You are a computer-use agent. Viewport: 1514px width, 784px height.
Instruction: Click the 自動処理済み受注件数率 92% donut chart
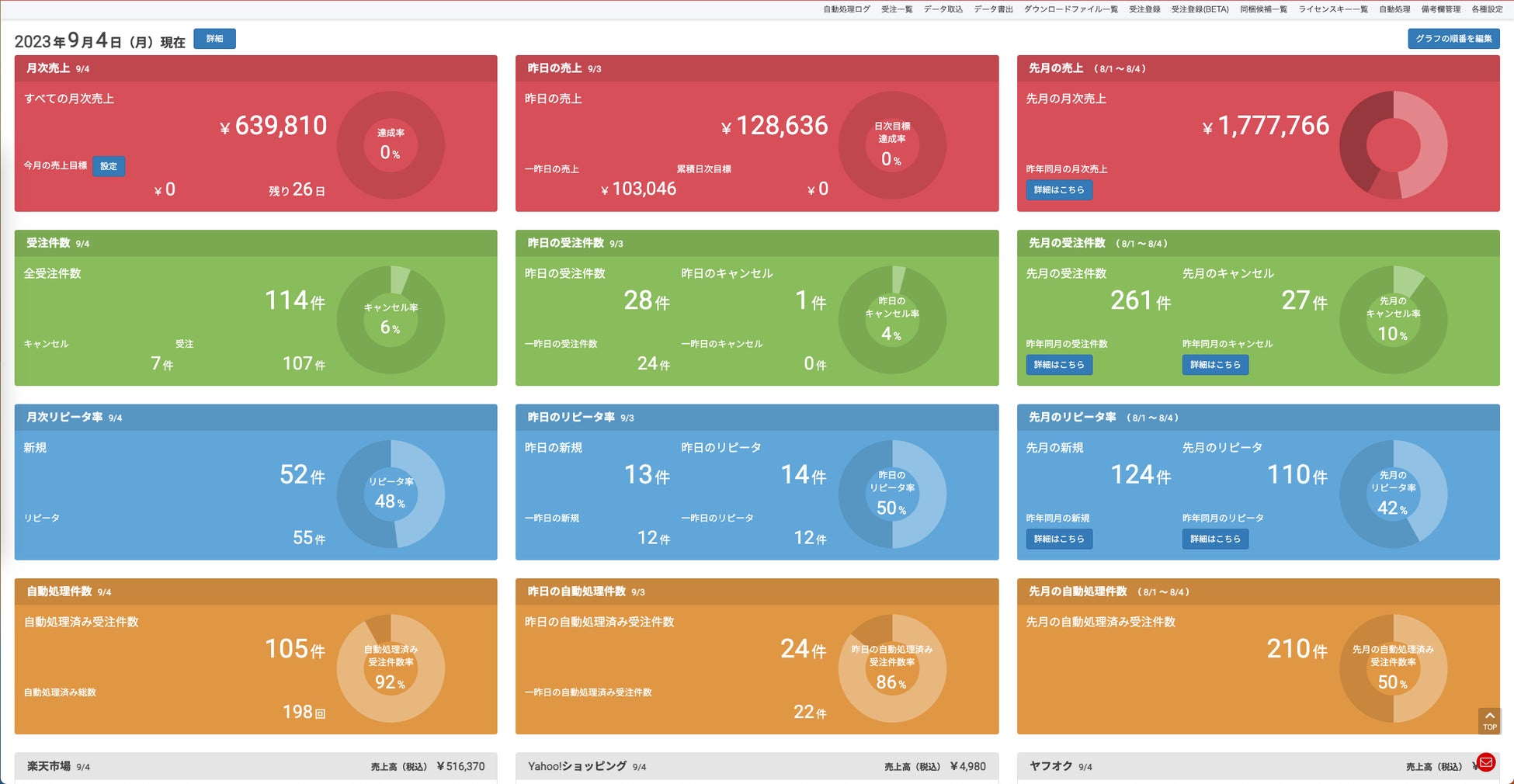pyautogui.click(x=391, y=668)
